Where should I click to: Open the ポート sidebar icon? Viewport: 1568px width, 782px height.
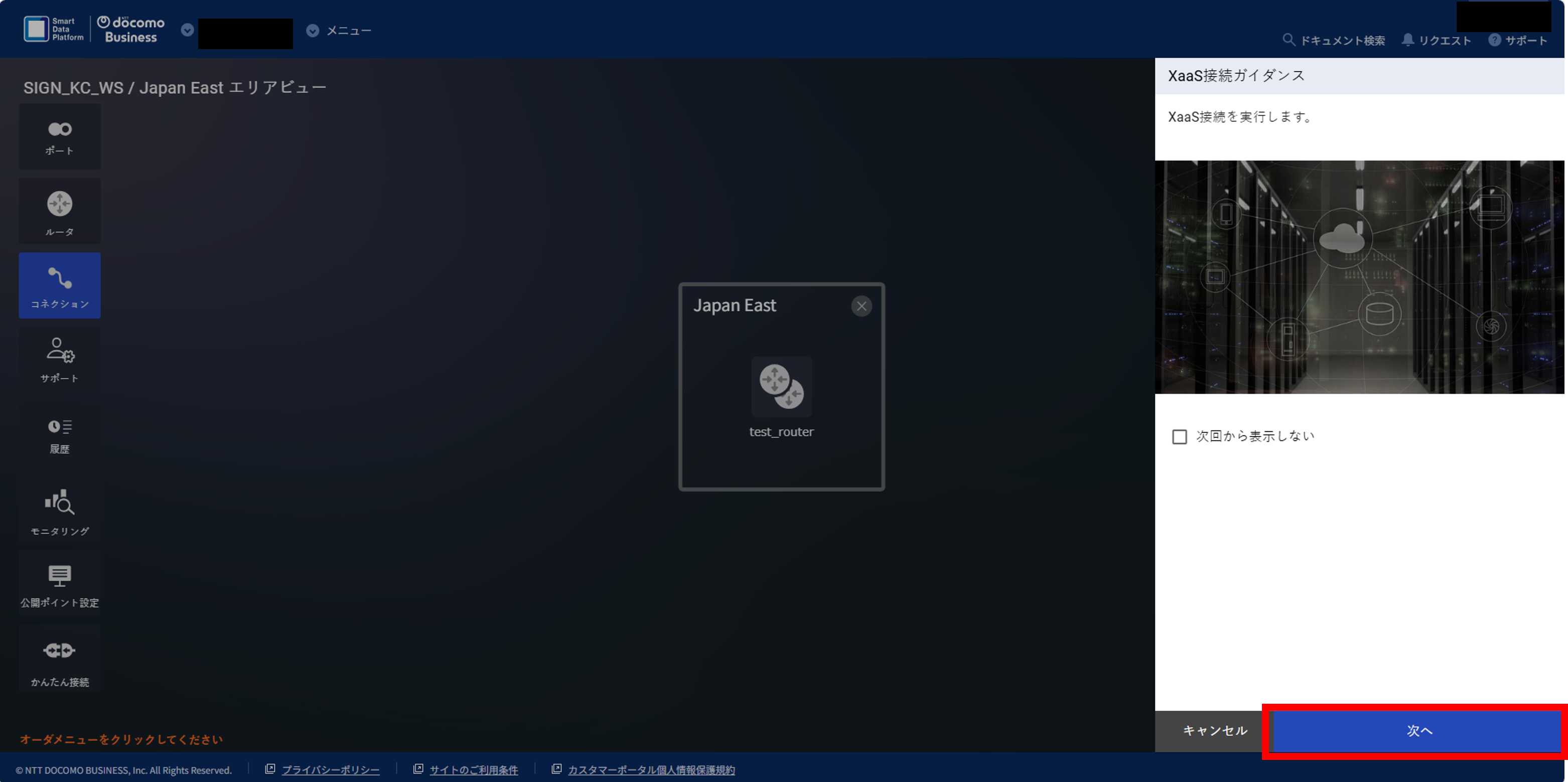point(60,137)
